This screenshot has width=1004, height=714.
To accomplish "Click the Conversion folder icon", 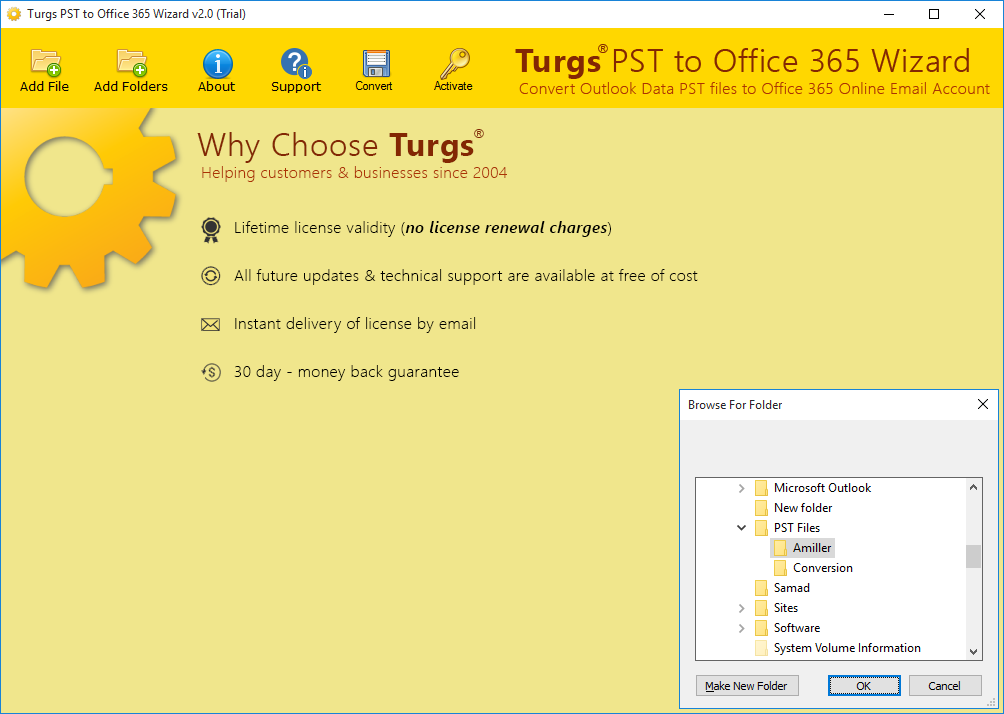I will [x=781, y=567].
